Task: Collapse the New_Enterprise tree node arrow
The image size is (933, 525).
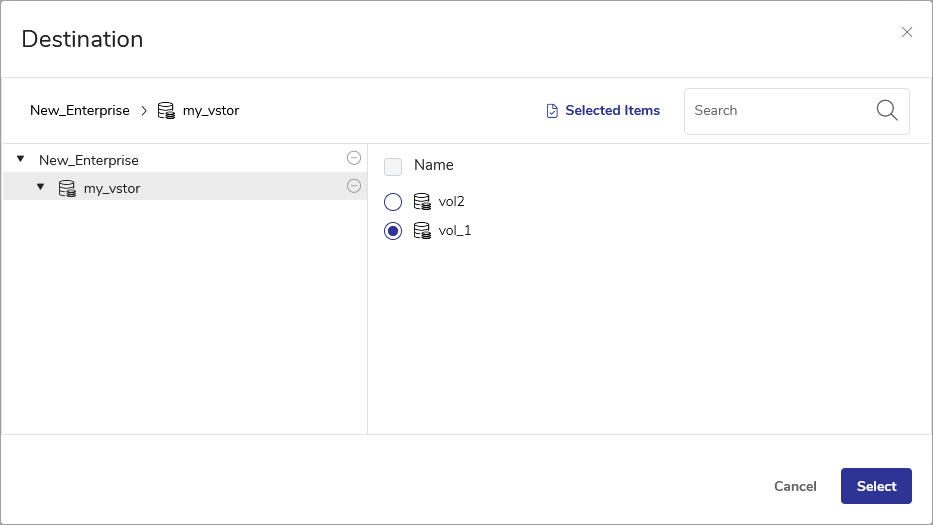Action: click(x=20, y=159)
